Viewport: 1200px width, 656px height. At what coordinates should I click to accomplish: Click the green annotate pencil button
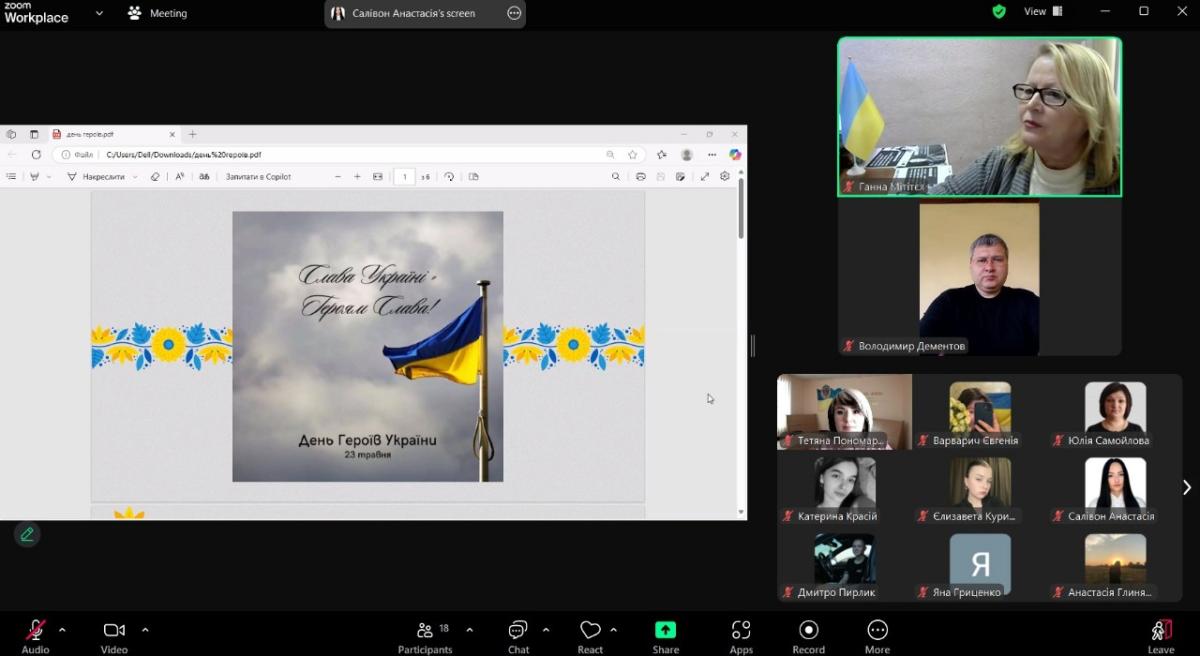click(x=27, y=534)
